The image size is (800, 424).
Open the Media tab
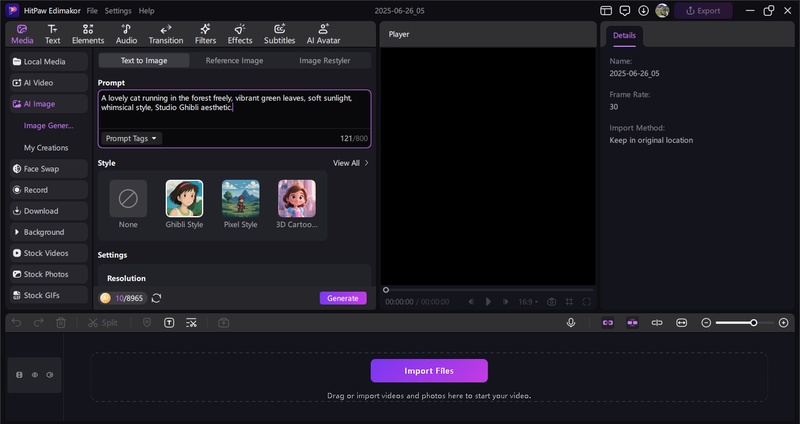[x=22, y=34]
